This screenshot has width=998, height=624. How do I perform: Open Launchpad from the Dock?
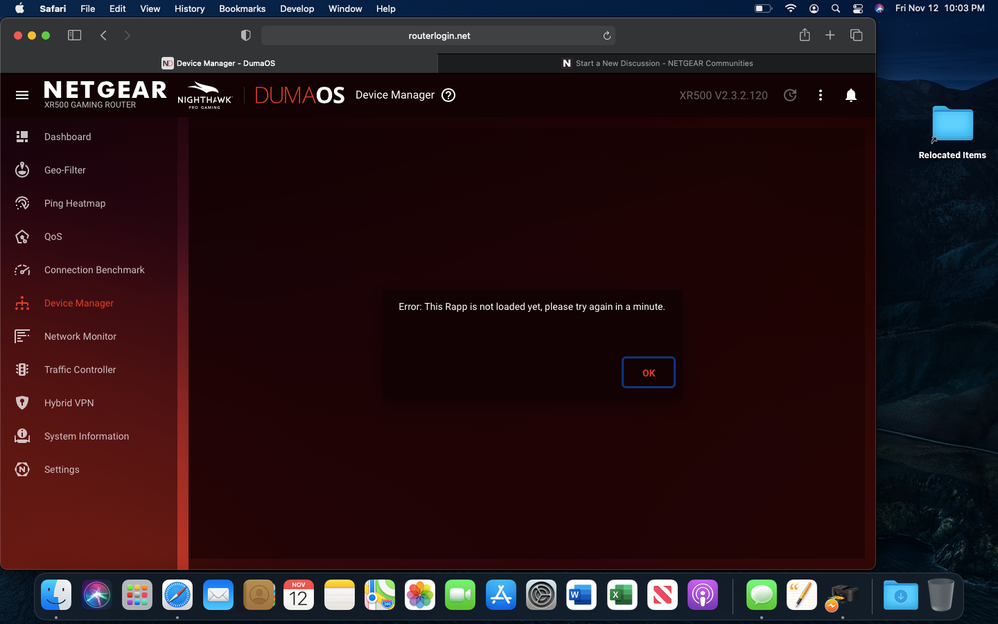[137, 595]
